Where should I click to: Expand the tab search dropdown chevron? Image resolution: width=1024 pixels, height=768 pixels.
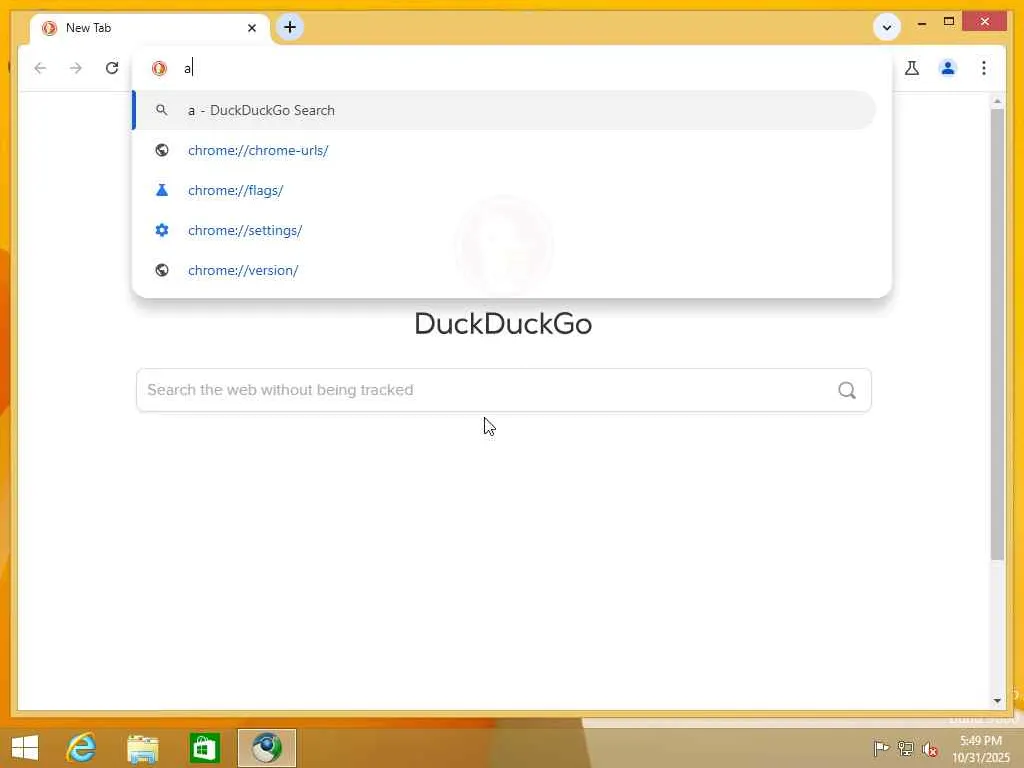[886, 27]
